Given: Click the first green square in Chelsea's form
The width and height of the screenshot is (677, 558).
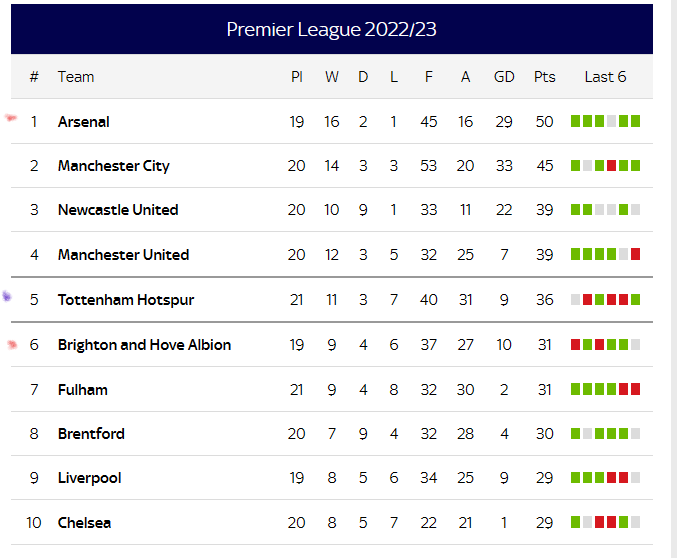Looking at the screenshot, I should pyautogui.click(x=576, y=522).
